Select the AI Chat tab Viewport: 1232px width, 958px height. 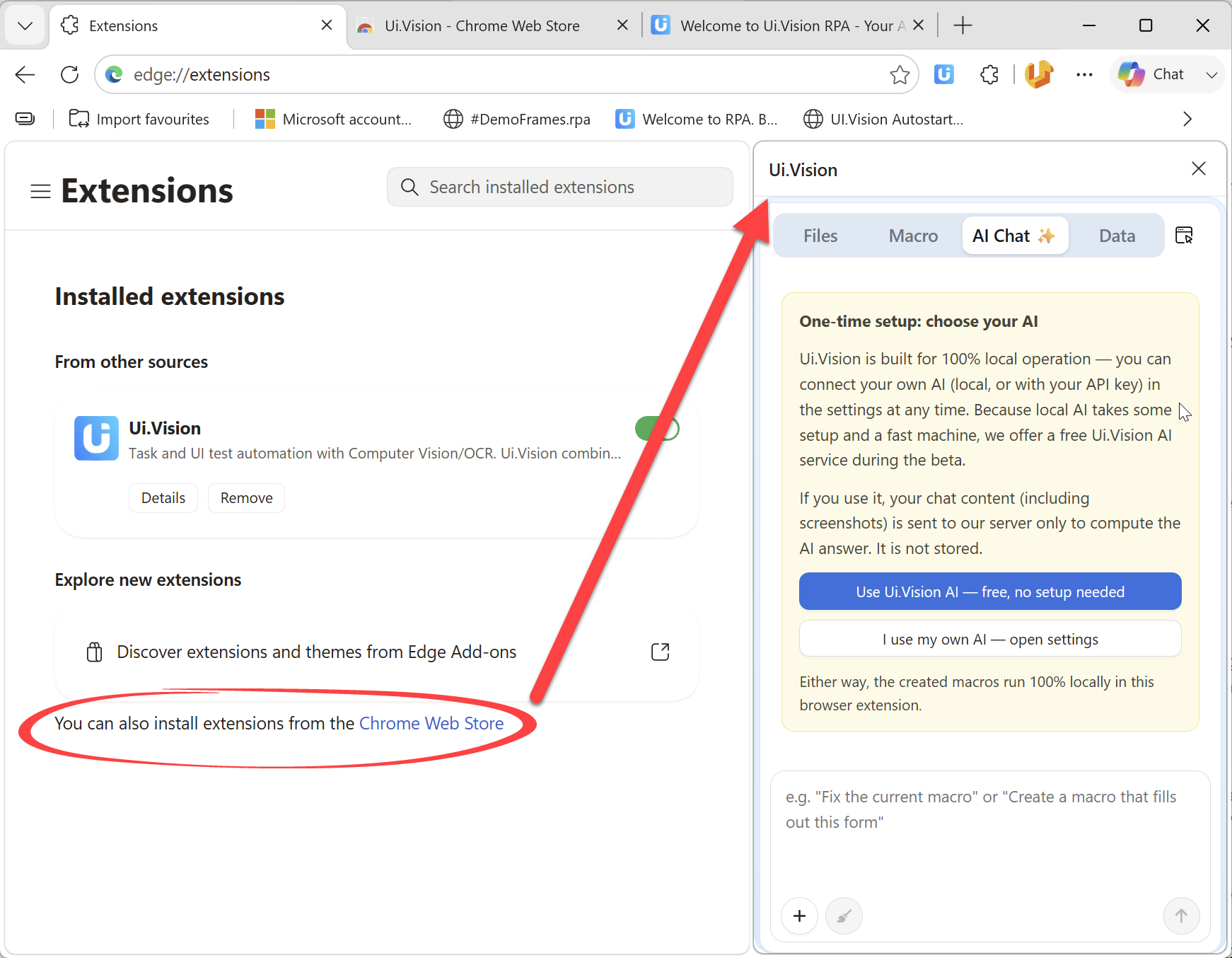1015,236
